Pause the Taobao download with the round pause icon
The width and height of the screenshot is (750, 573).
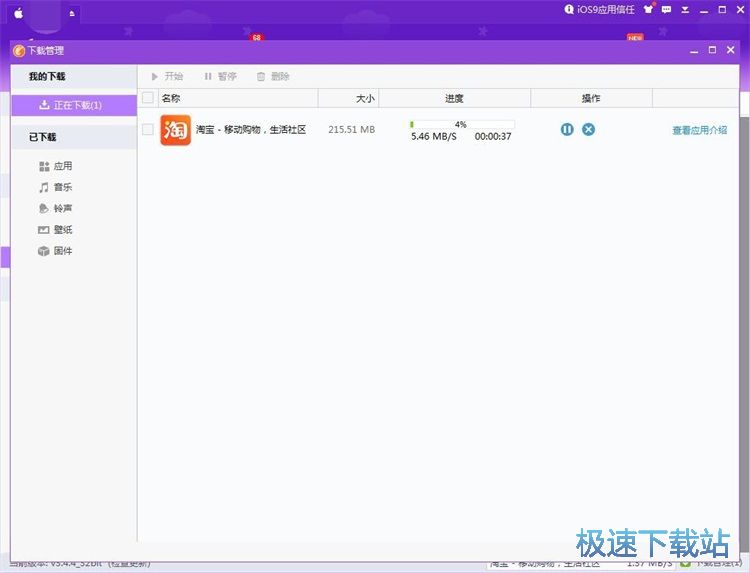coord(567,129)
